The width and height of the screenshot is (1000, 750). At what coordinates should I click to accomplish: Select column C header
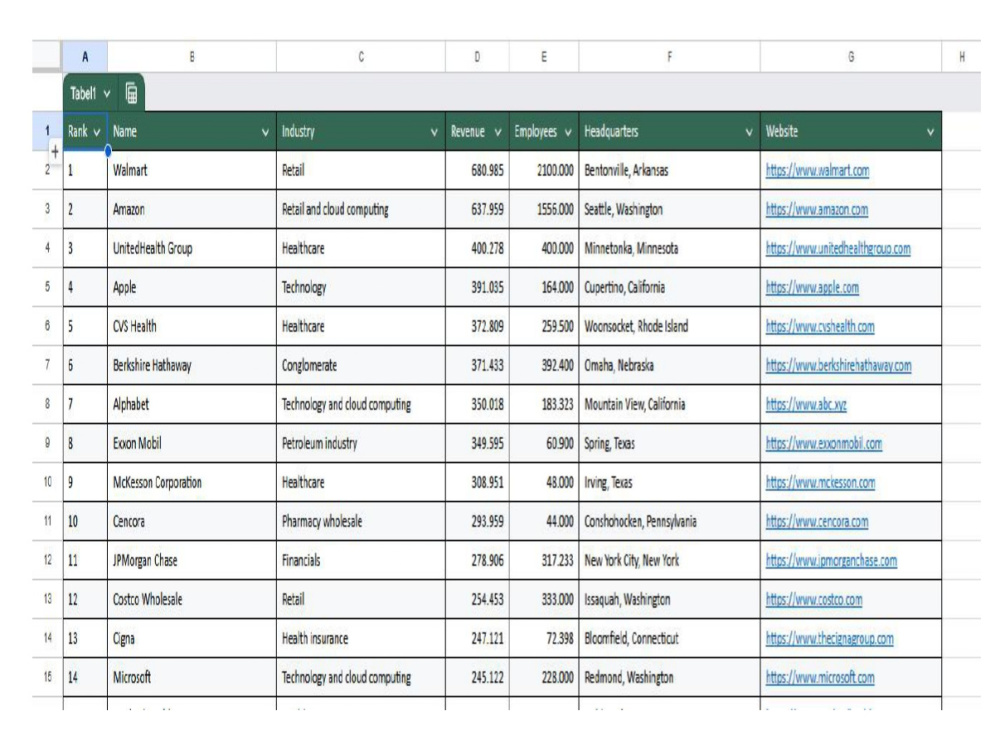click(x=360, y=57)
